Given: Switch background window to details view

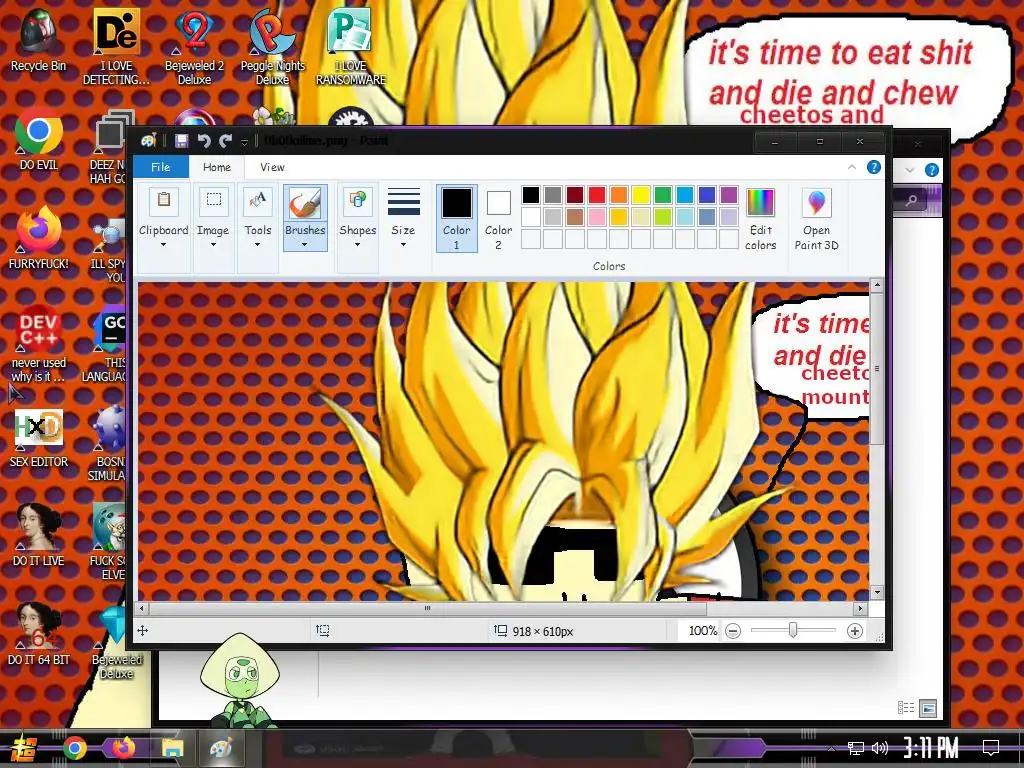Looking at the screenshot, I should (906, 708).
